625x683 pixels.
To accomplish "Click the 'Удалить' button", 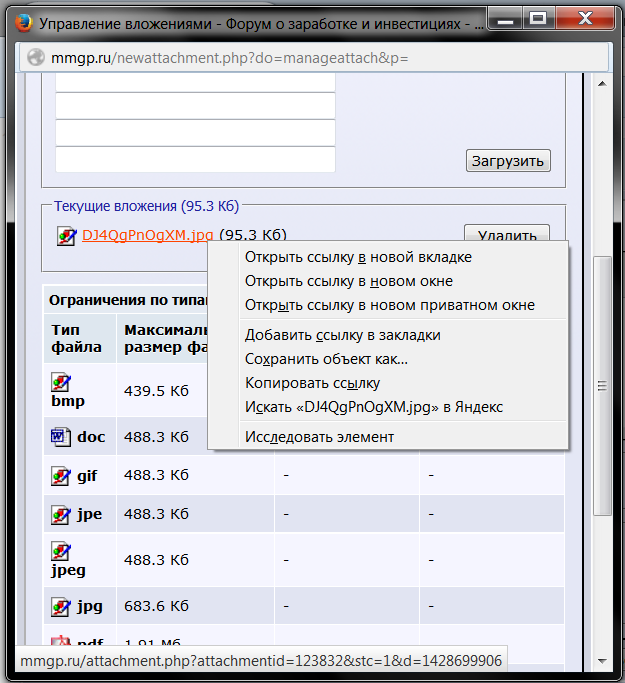I will pos(507,236).
